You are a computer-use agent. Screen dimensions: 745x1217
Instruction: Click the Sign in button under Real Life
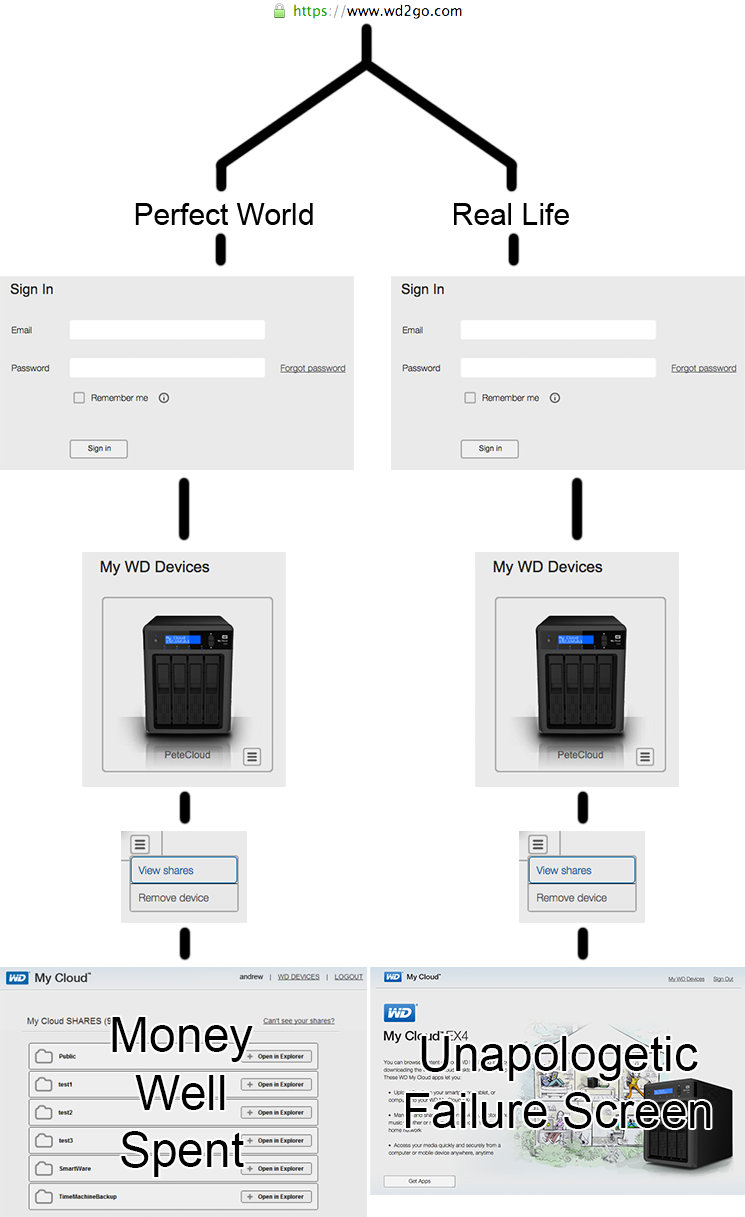[x=490, y=448]
